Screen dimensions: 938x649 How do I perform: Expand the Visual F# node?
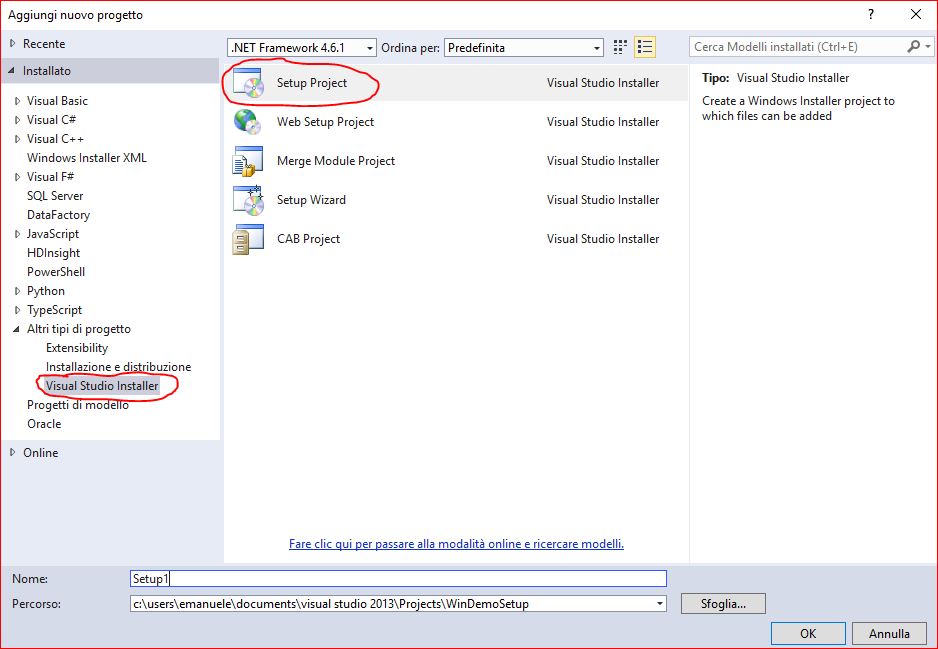17,177
